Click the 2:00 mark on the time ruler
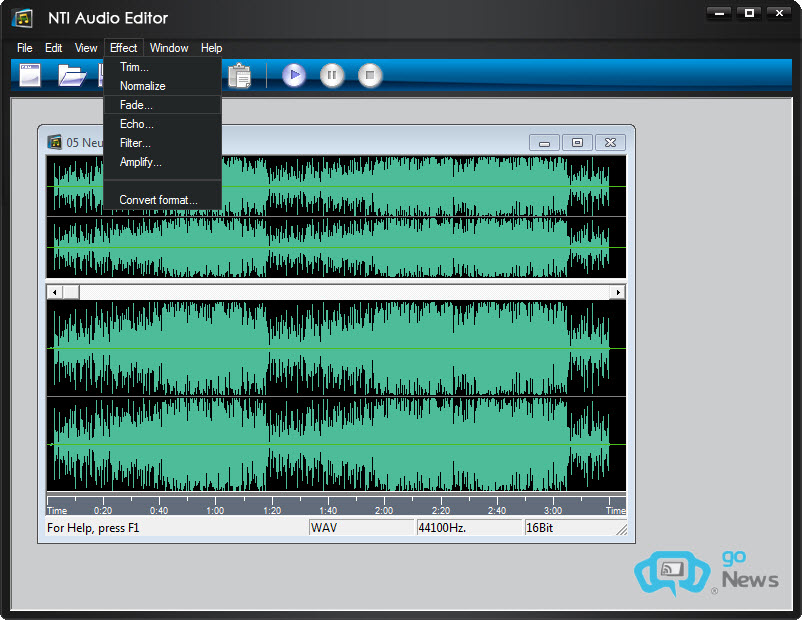This screenshot has height=620, width=802. point(384,511)
